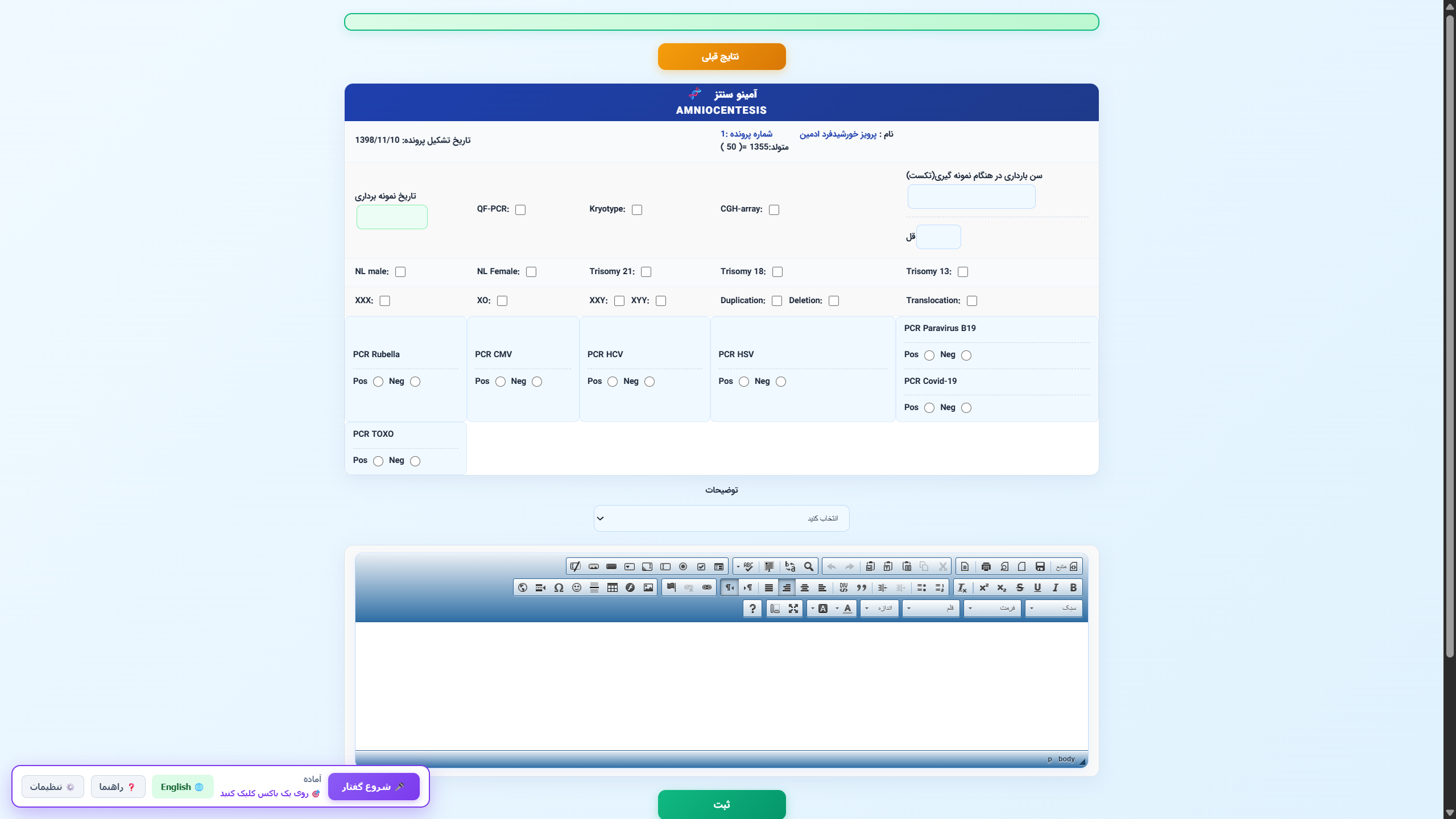Viewport: 1456px width, 819px height.
Task: Start dictation with شروع گفتار
Action: [x=374, y=787]
